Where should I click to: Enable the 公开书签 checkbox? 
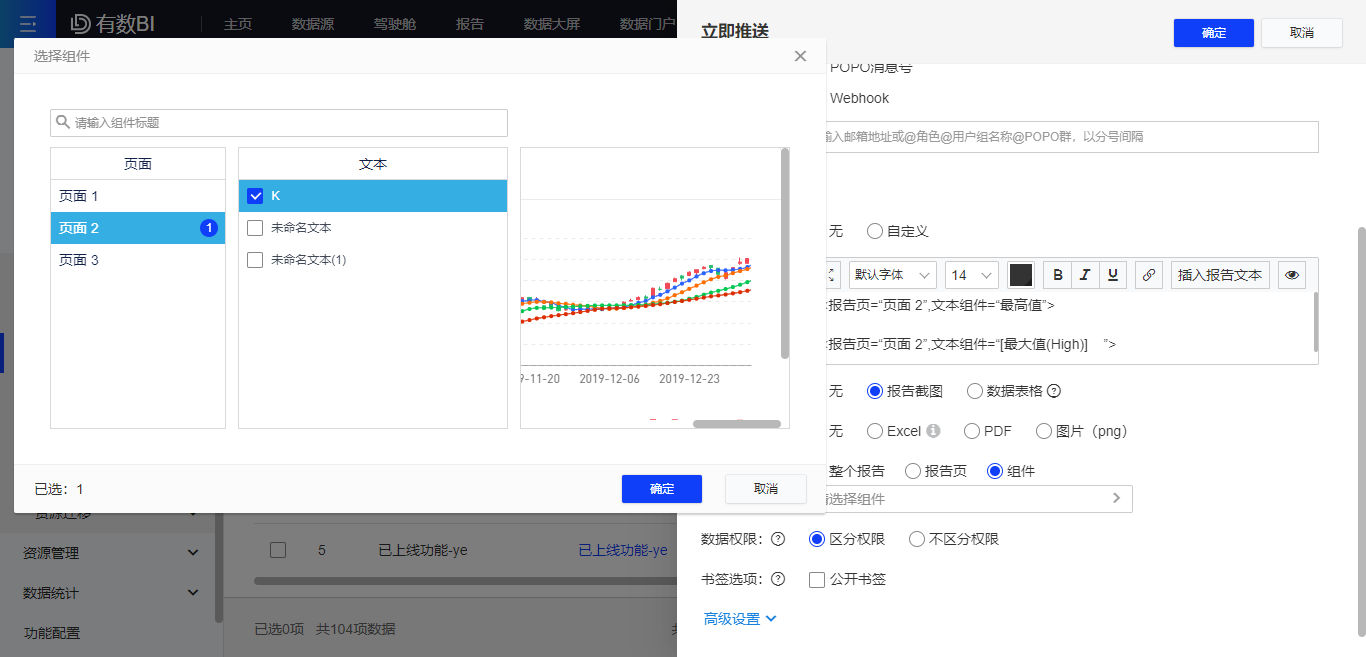tap(817, 579)
